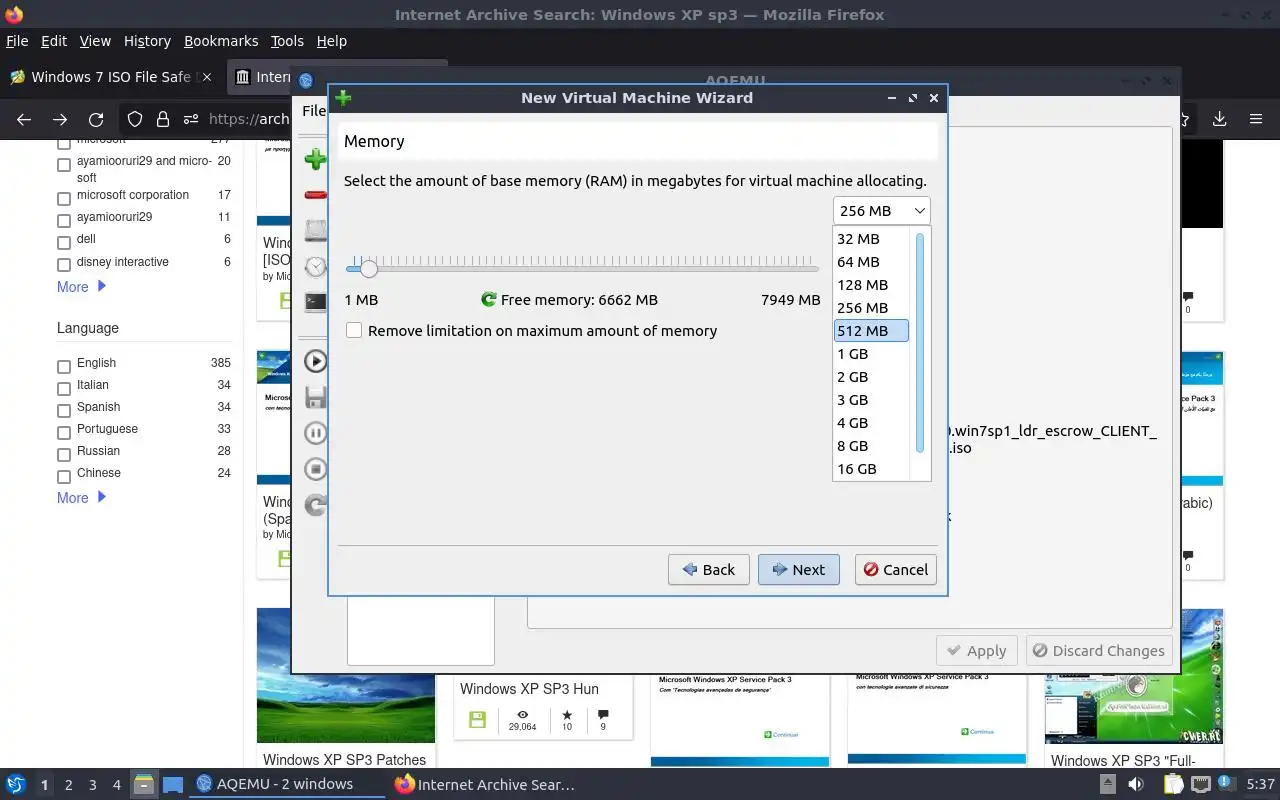
Task: Expand More under the Language filter
Action: [x=81, y=497]
